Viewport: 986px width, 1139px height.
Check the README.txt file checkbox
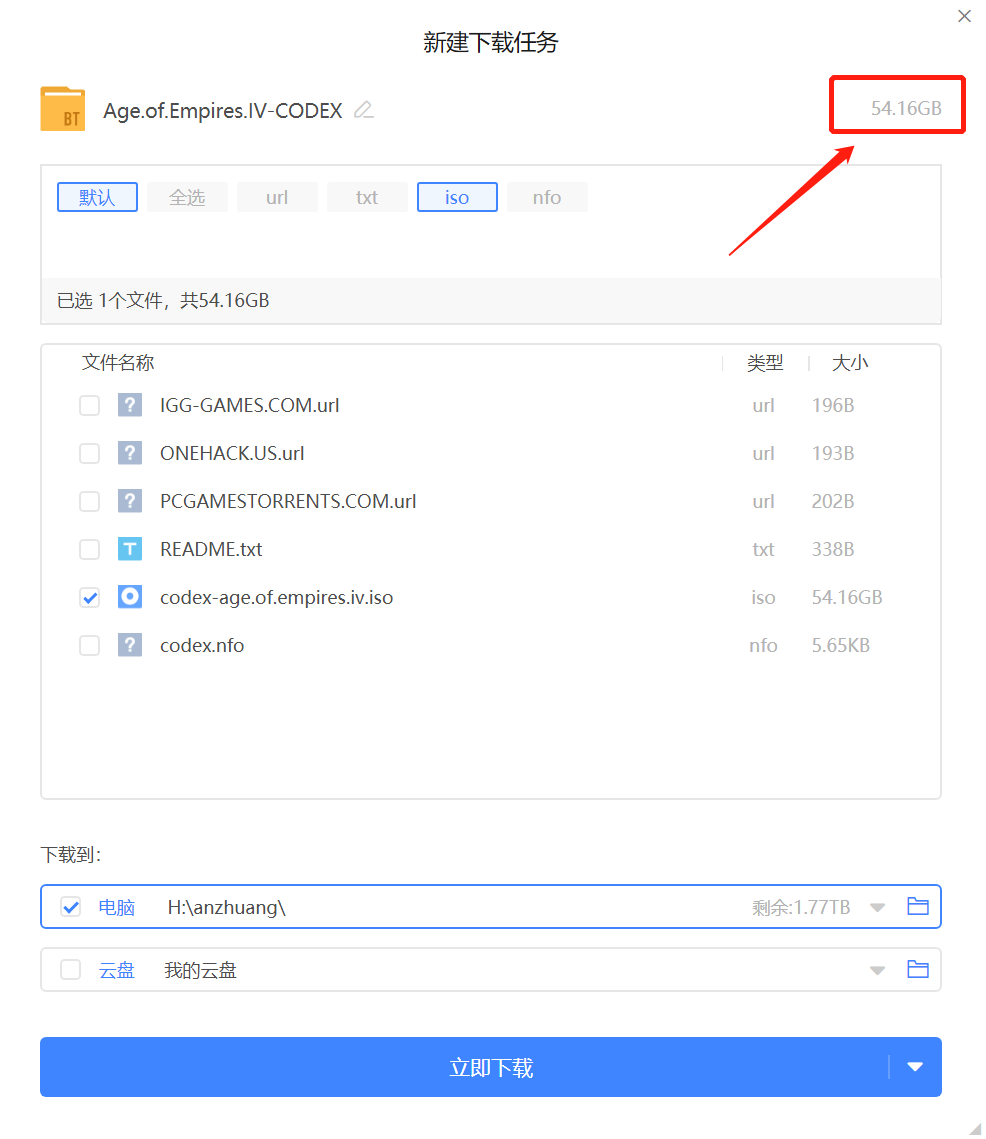coord(89,548)
